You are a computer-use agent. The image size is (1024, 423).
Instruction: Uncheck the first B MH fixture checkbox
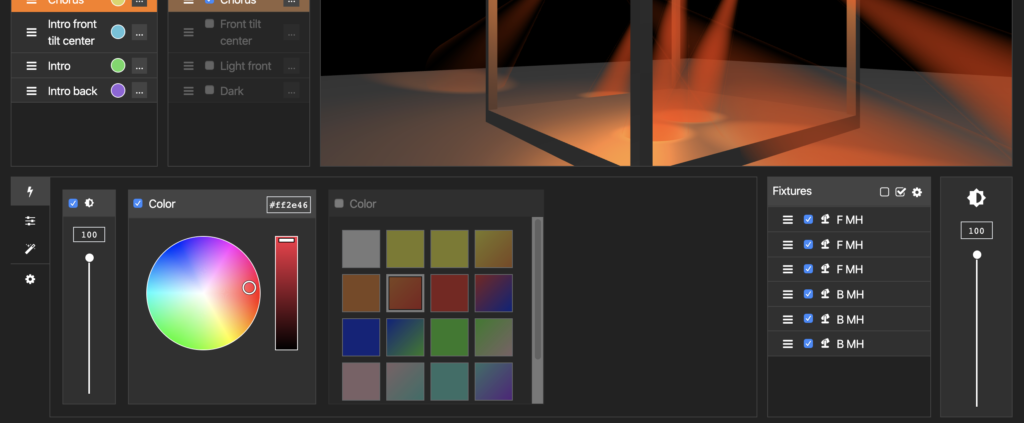(808, 294)
